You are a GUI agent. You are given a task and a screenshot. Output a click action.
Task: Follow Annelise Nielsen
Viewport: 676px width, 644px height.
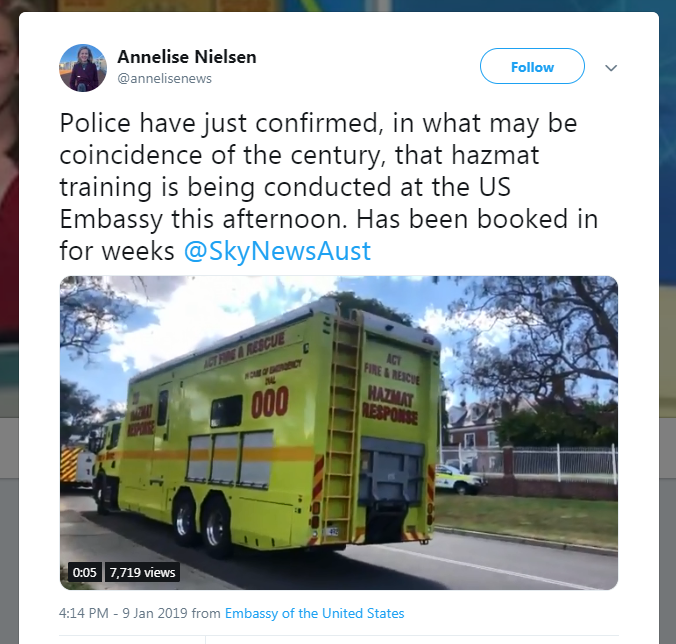click(x=532, y=66)
